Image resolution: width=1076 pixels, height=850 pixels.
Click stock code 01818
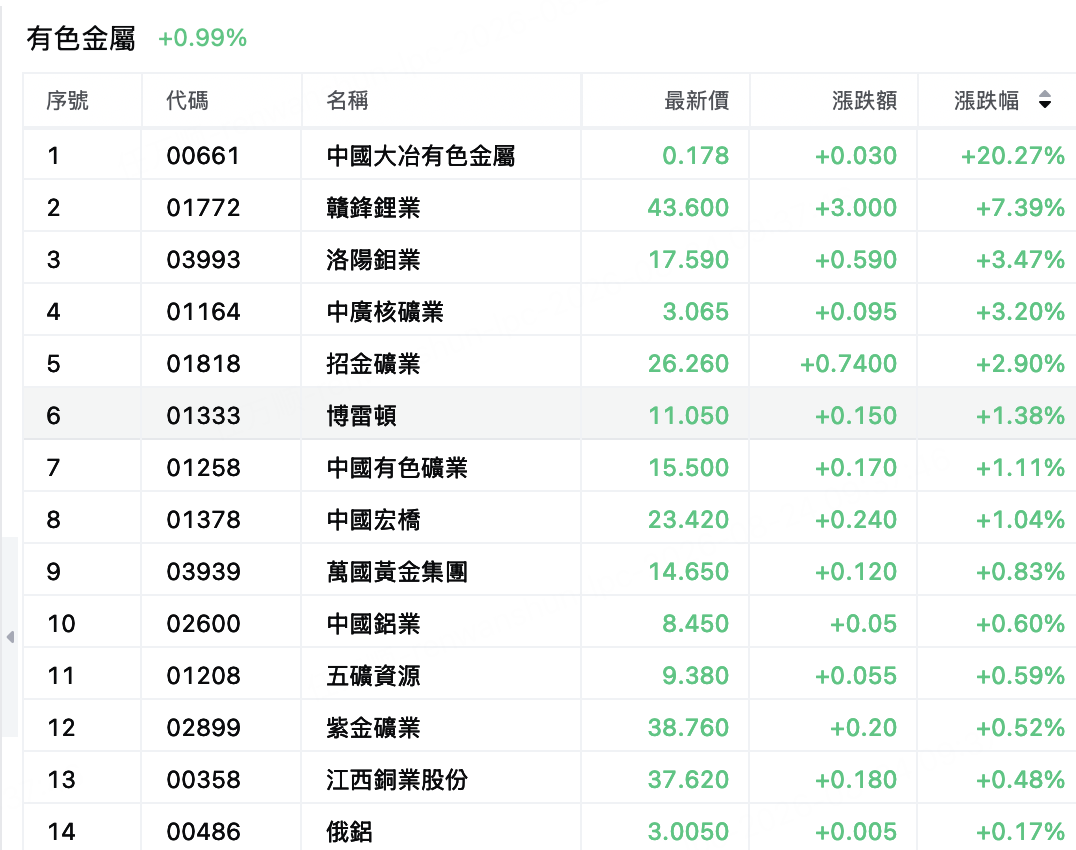click(x=203, y=364)
